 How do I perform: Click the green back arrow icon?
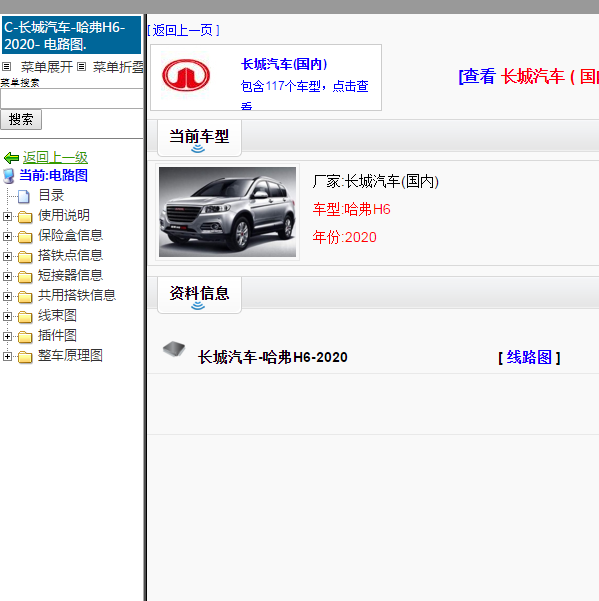11,158
